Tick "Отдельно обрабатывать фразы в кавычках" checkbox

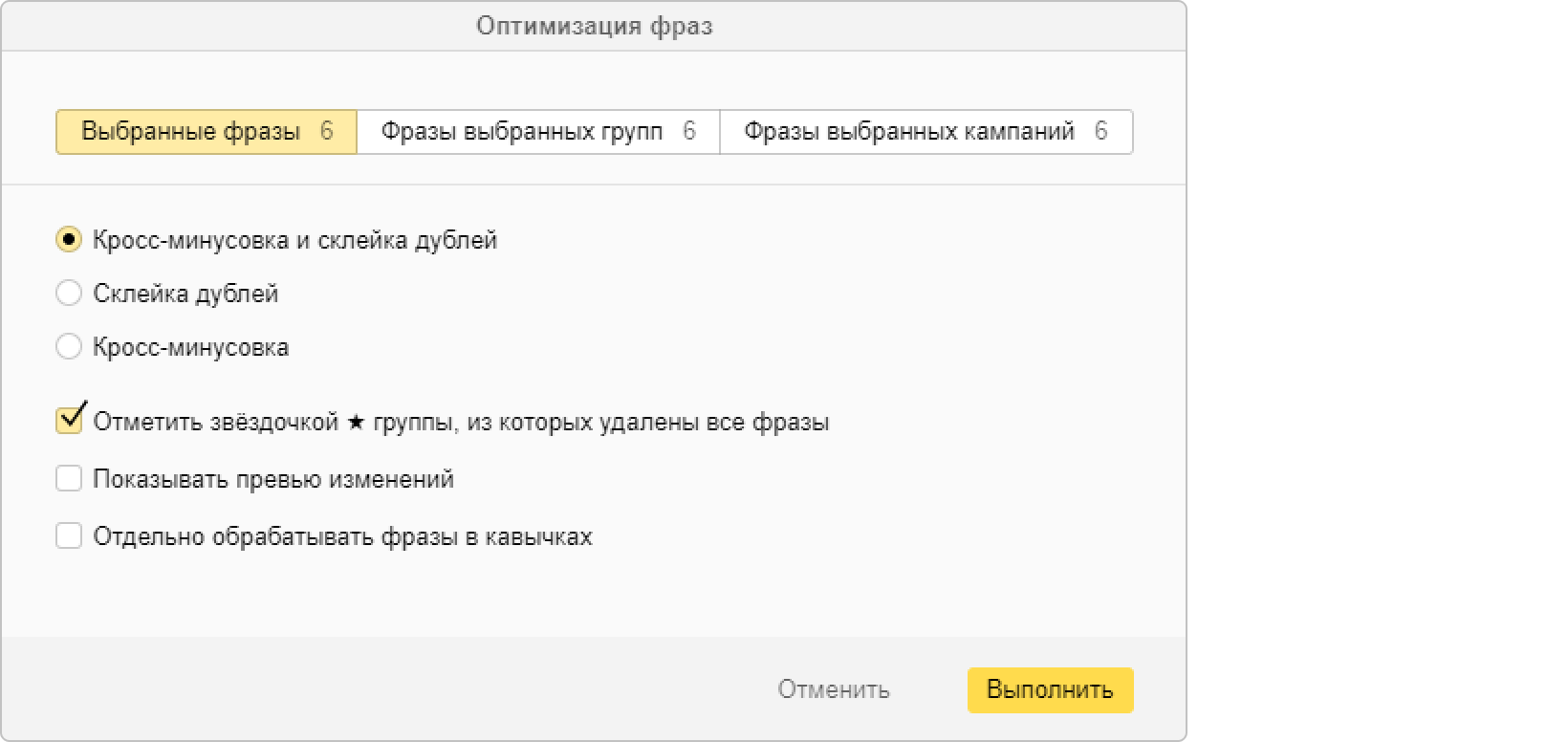pyautogui.click(x=69, y=535)
